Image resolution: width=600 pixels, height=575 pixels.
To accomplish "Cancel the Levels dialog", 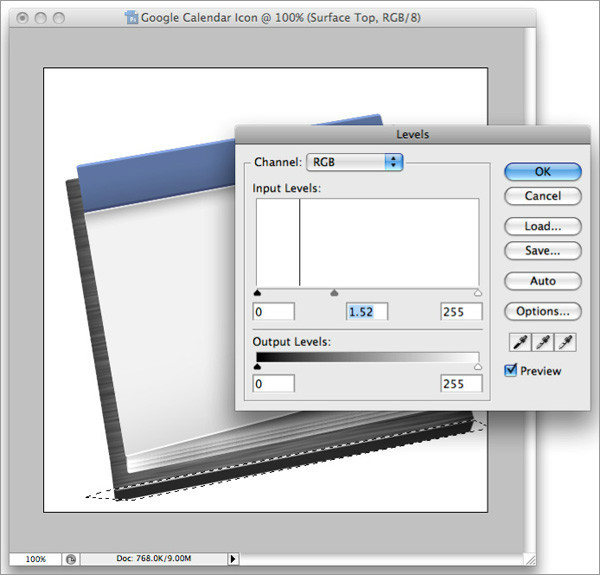I will pyautogui.click(x=542, y=196).
